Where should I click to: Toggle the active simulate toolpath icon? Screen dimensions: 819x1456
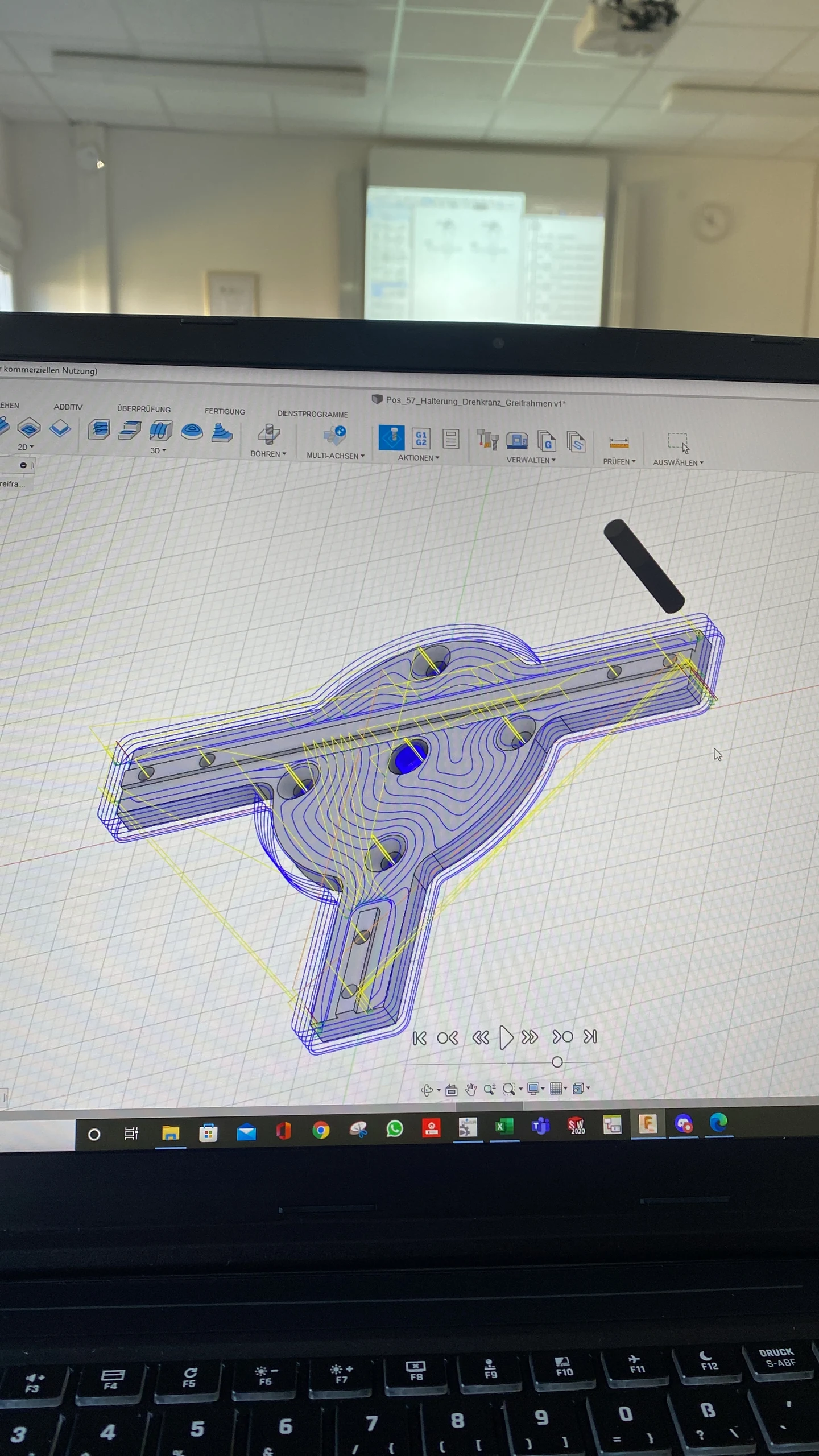click(x=392, y=438)
